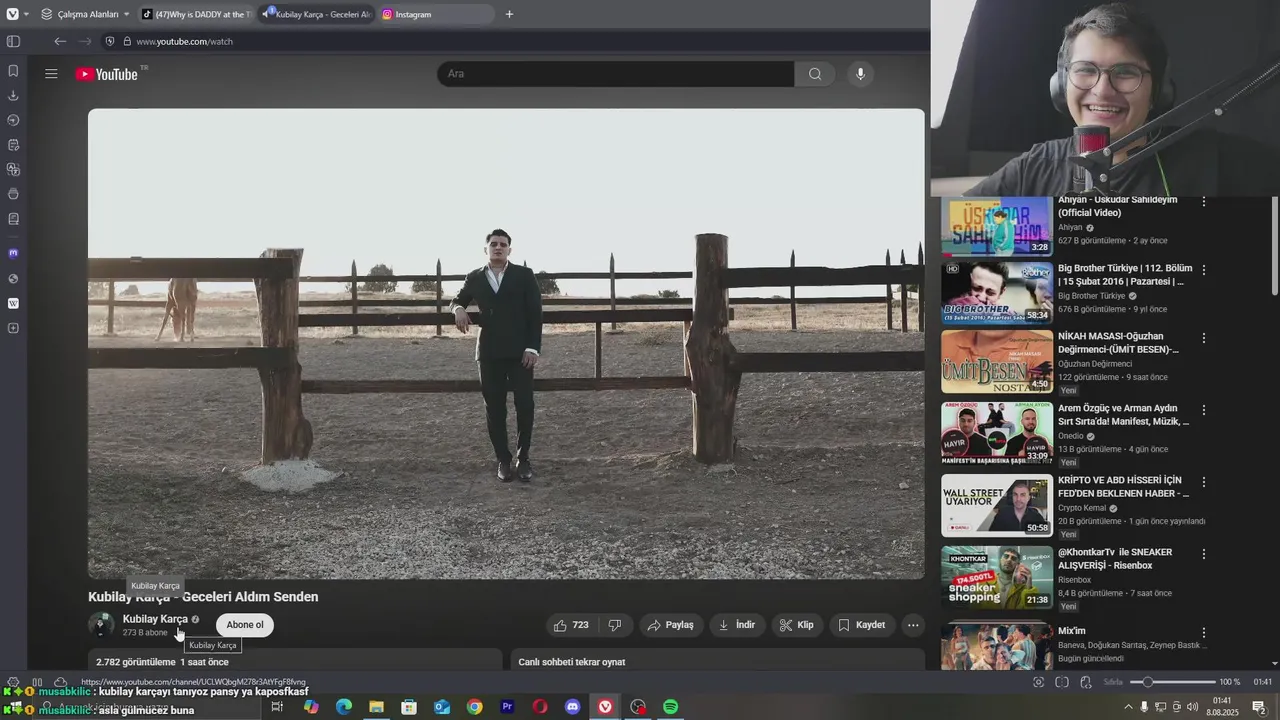Toggle the Vivaldi side panel button
This screenshot has width=1280, height=720.
tap(13, 41)
